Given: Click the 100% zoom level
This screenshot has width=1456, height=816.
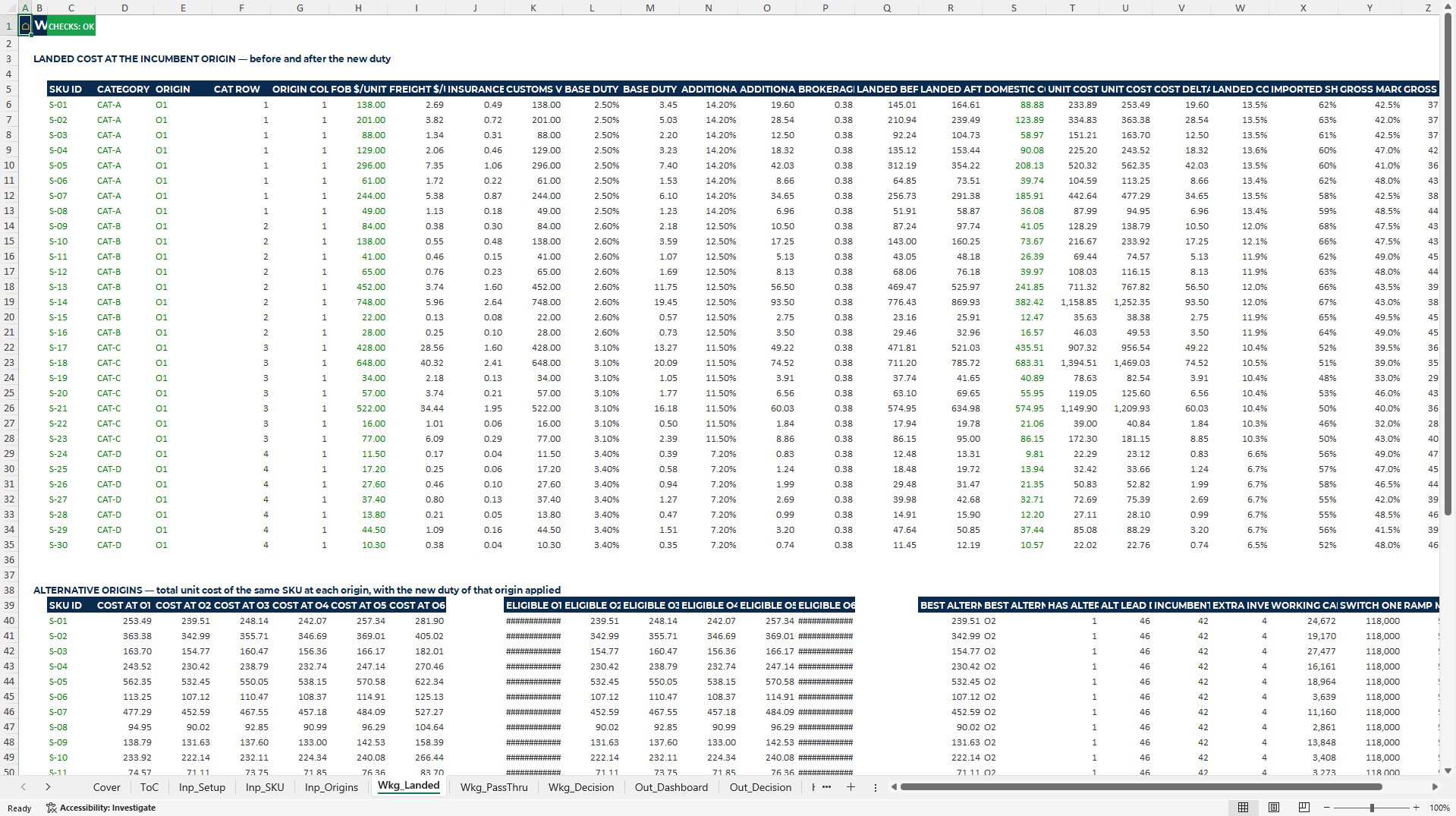Looking at the screenshot, I should coord(1439,808).
